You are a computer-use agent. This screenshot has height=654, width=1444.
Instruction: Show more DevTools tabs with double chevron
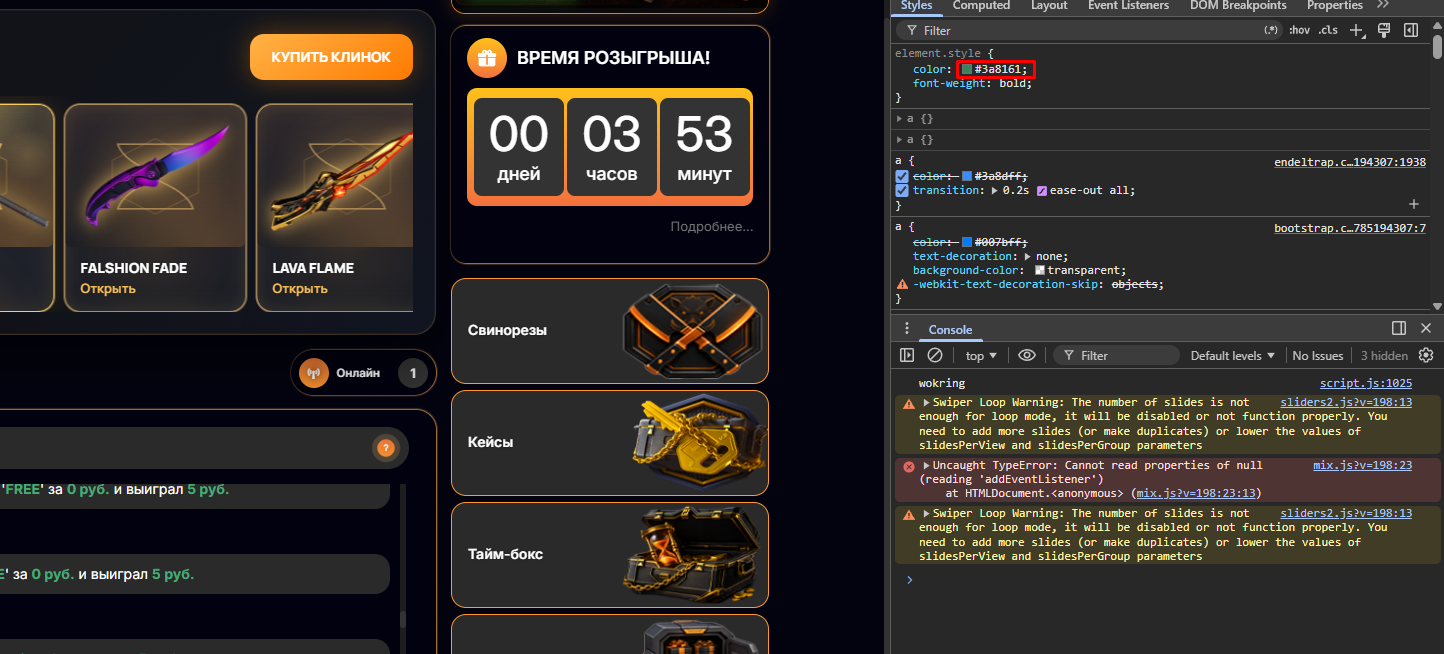1384,5
